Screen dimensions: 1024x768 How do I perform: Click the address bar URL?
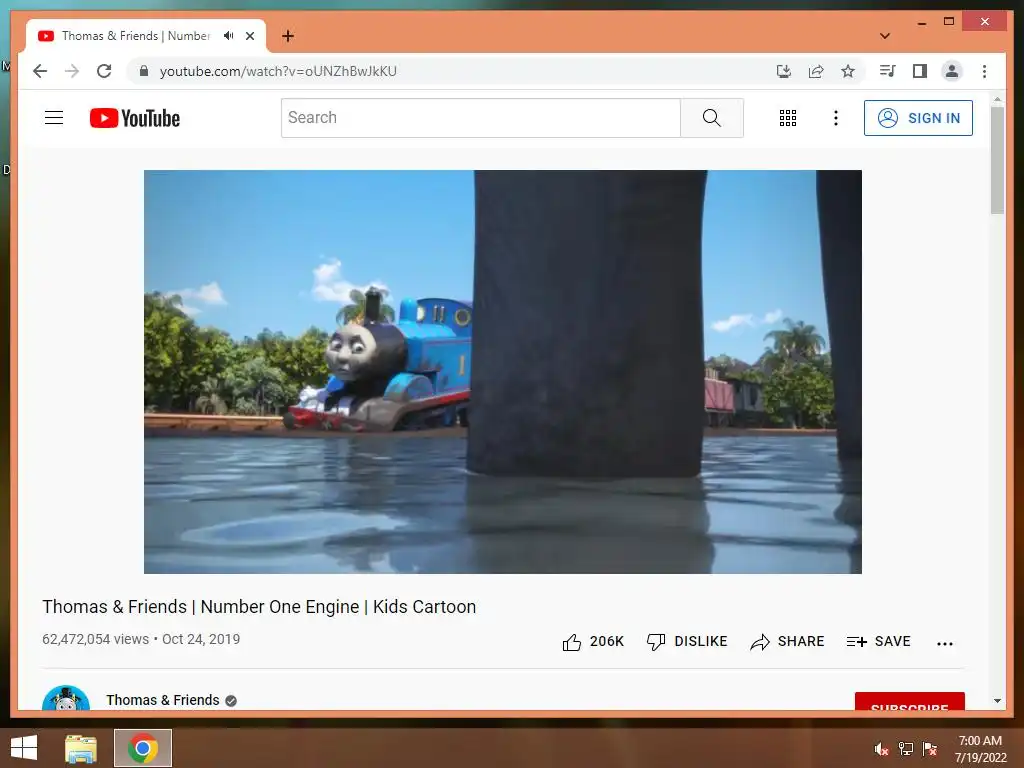[278, 71]
